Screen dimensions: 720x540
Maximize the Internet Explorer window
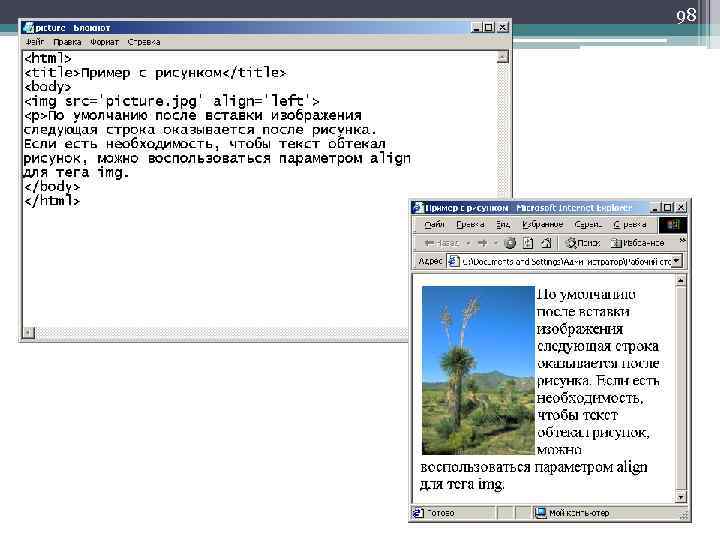667,208
